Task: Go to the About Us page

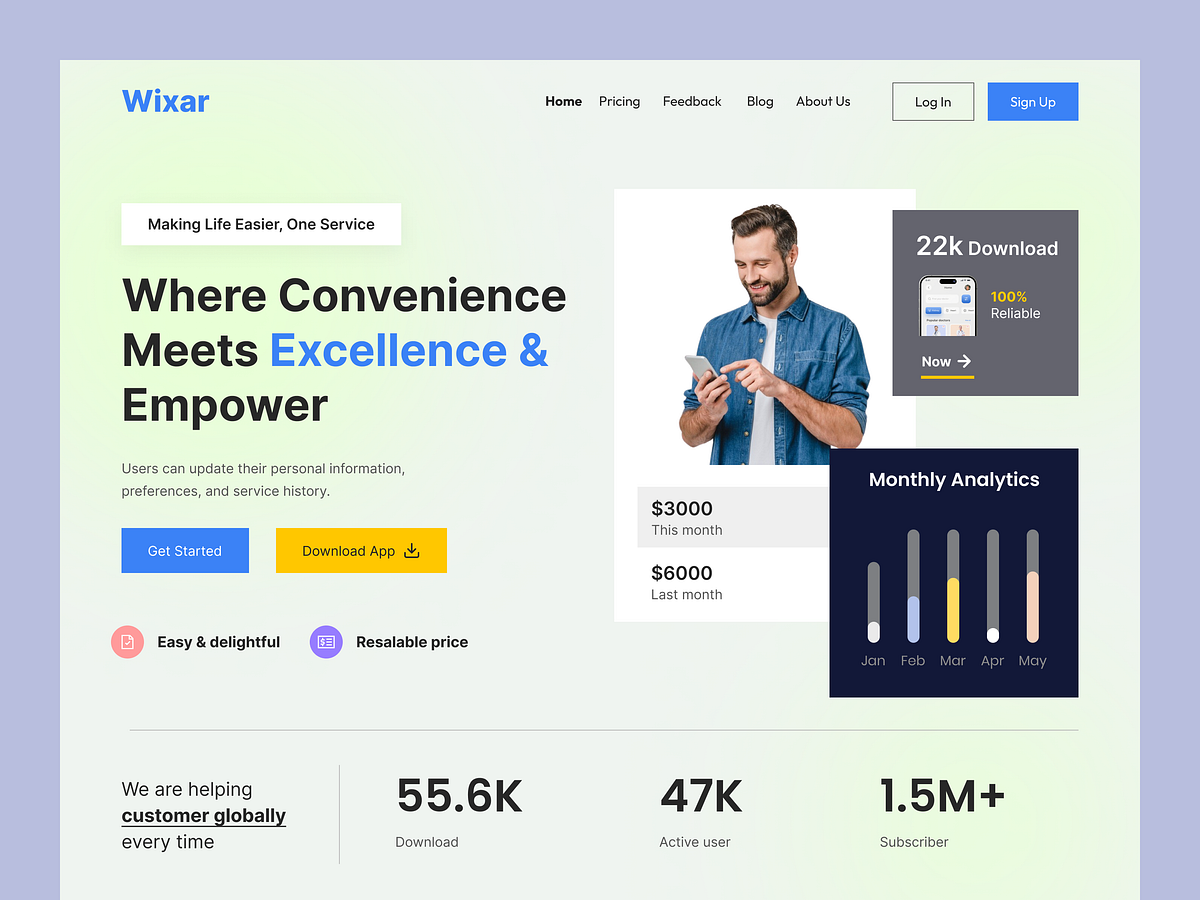Action: (823, 101)
